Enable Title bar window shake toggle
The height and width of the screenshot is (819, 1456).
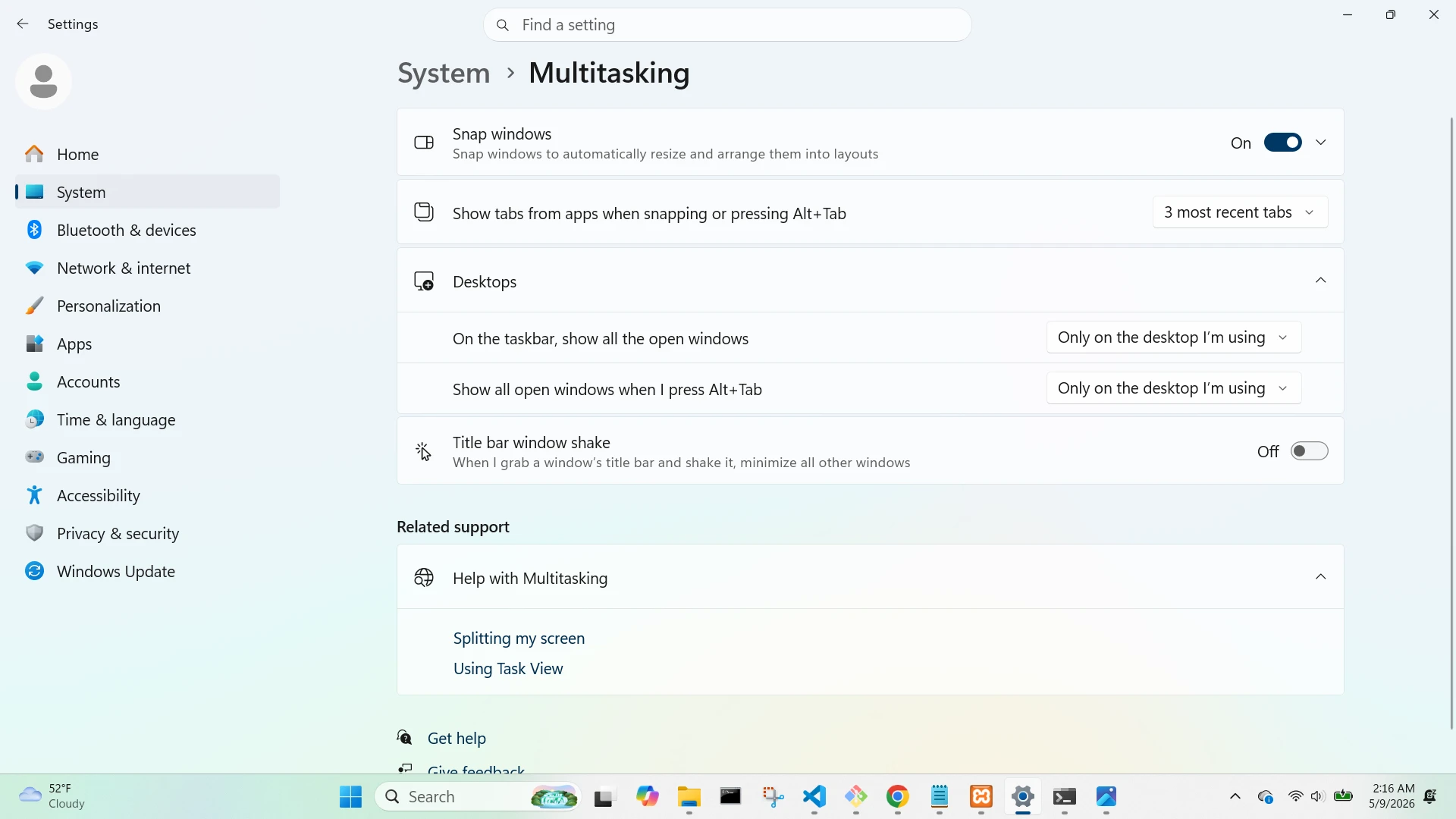pyautogui.click(x=1310, y=451)
